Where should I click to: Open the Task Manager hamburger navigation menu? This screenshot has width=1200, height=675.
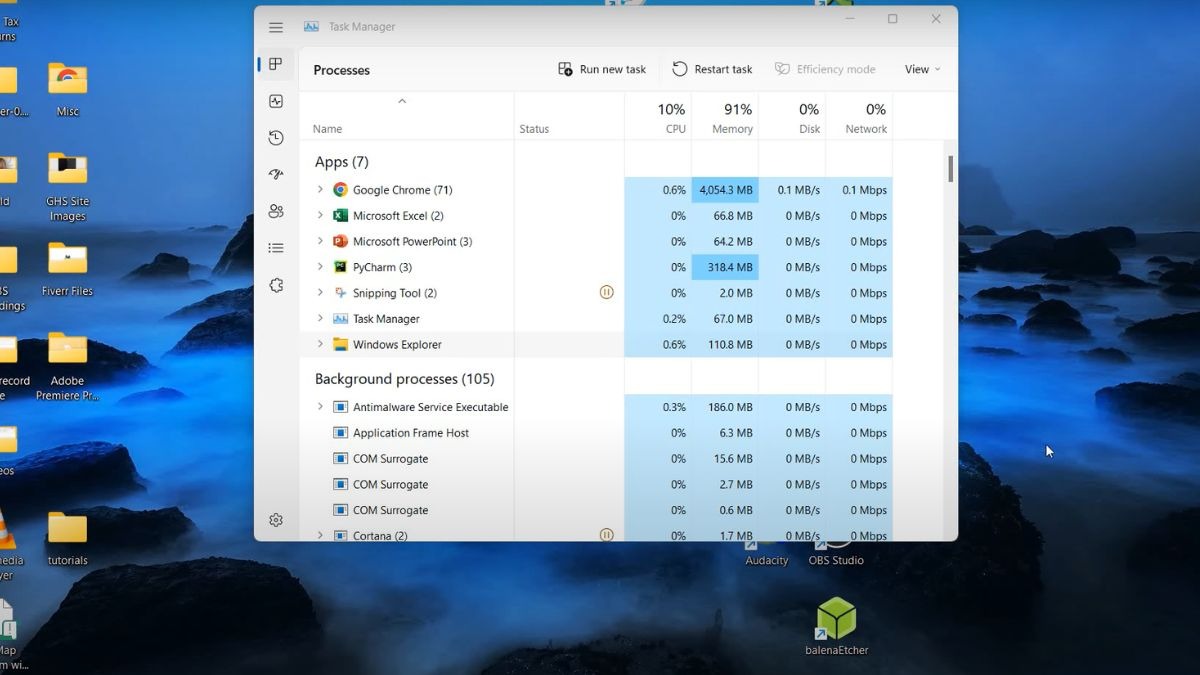276,27
